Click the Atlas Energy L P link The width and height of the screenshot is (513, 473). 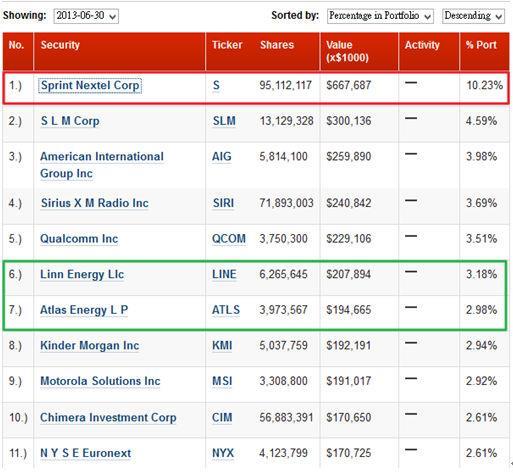click(x=84, y=310)
